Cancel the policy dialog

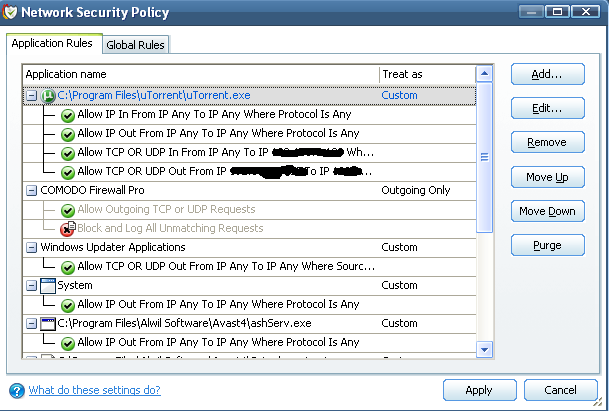click(560, 390)
